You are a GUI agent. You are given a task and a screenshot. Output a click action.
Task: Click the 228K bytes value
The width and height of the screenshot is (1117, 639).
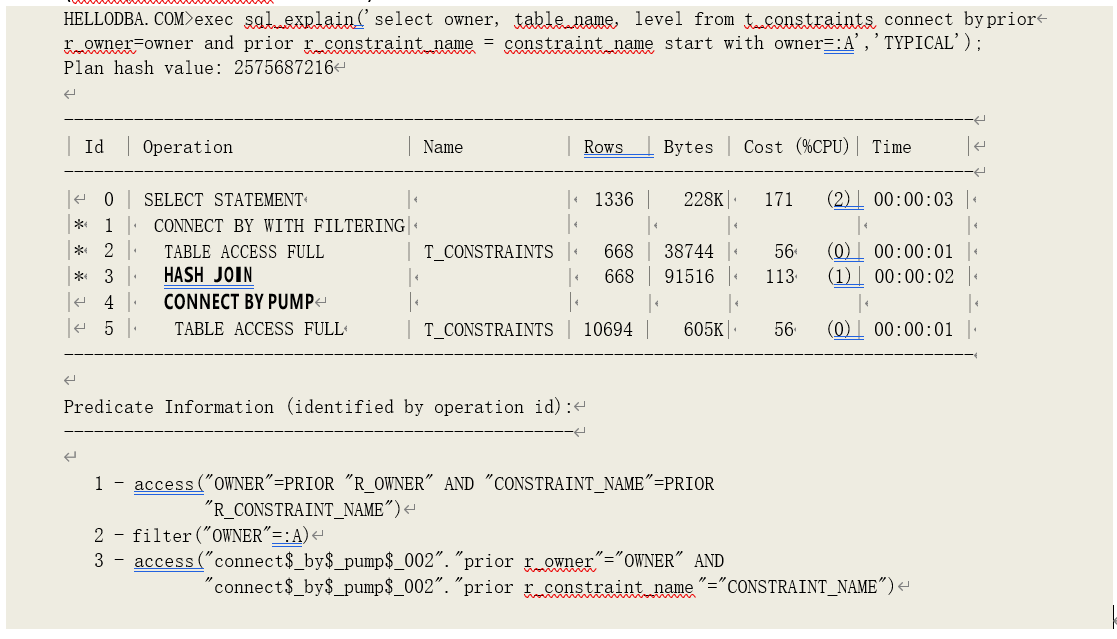(x=704, y=200)
